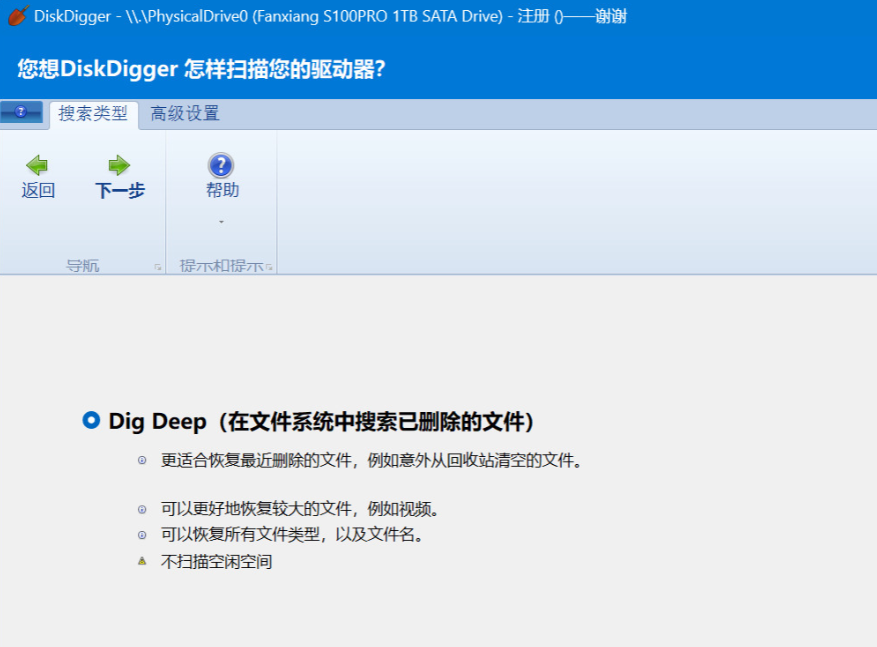Open the blue question-mark menu beside the tabs
877x647 pixels.
pos(21,112)
